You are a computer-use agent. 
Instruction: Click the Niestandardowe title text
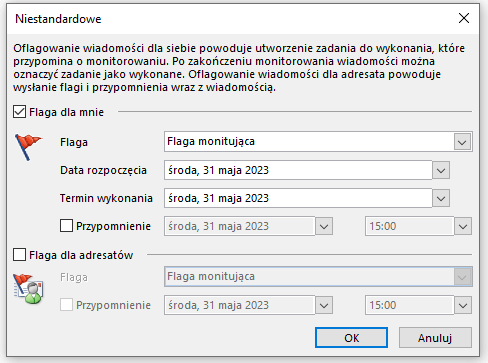click(58, 19)
